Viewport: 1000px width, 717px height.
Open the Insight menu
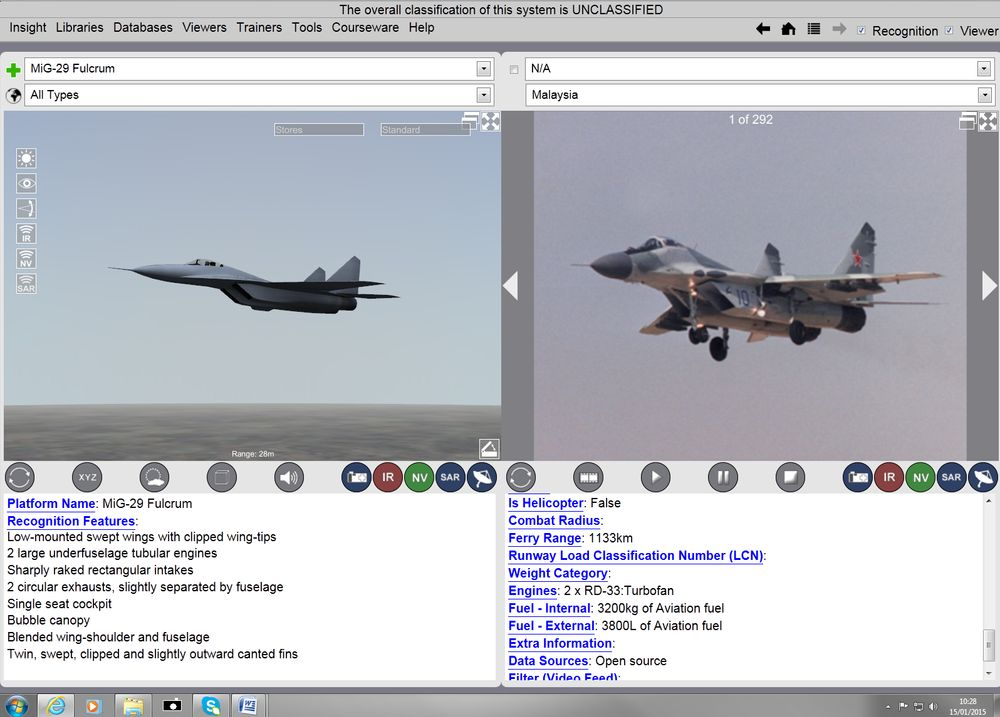pos(27,27)
